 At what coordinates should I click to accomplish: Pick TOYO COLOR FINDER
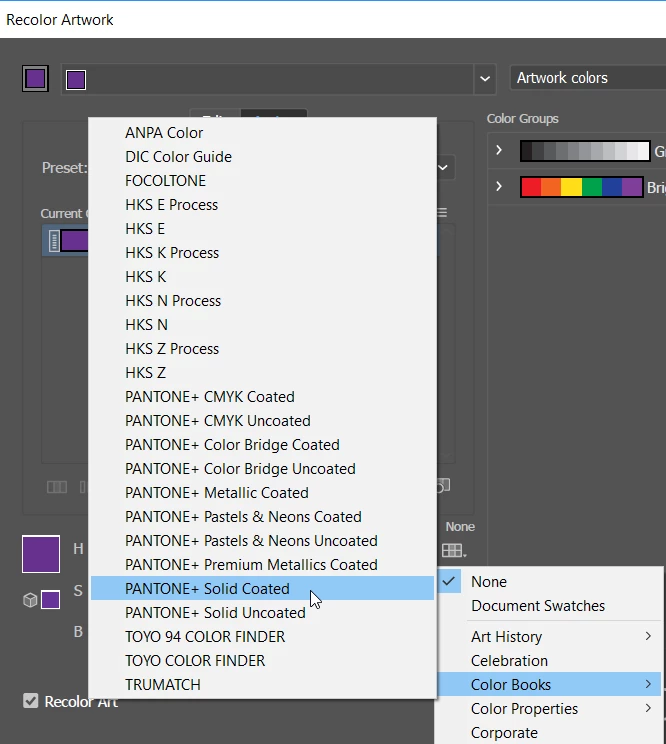[x=262, y=661]
